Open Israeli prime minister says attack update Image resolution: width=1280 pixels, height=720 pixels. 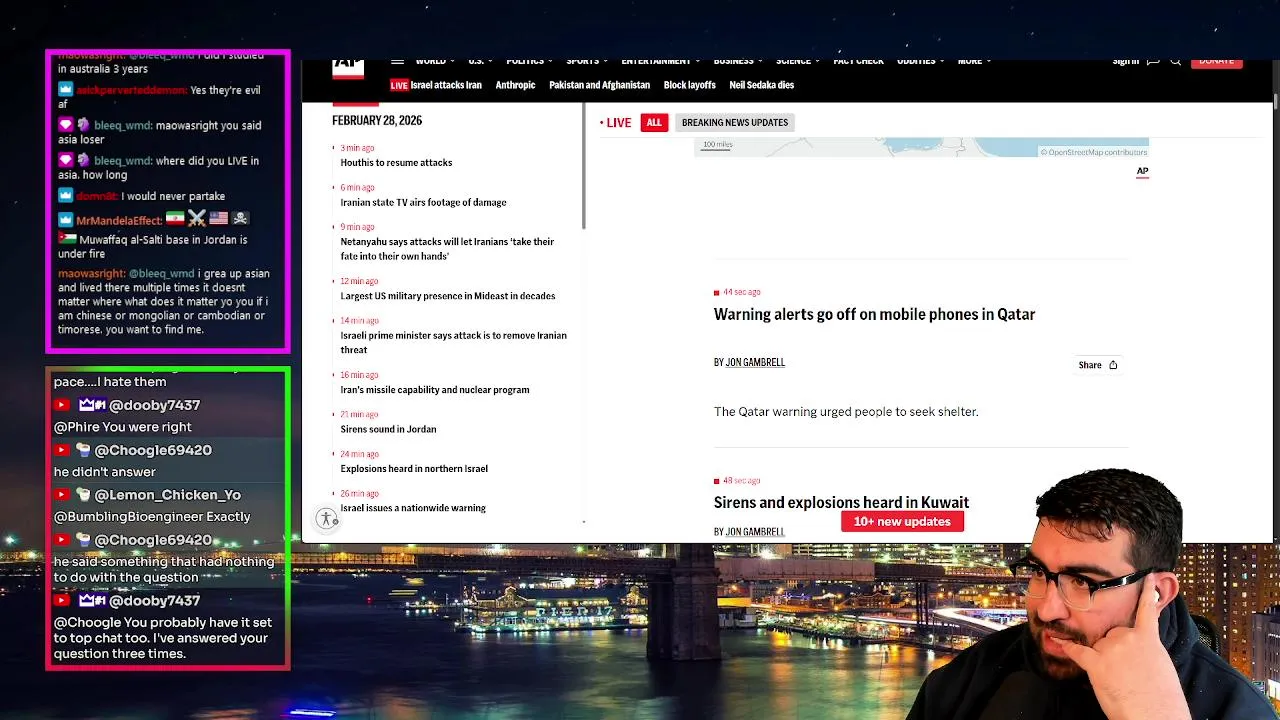[x=453, y=343]
